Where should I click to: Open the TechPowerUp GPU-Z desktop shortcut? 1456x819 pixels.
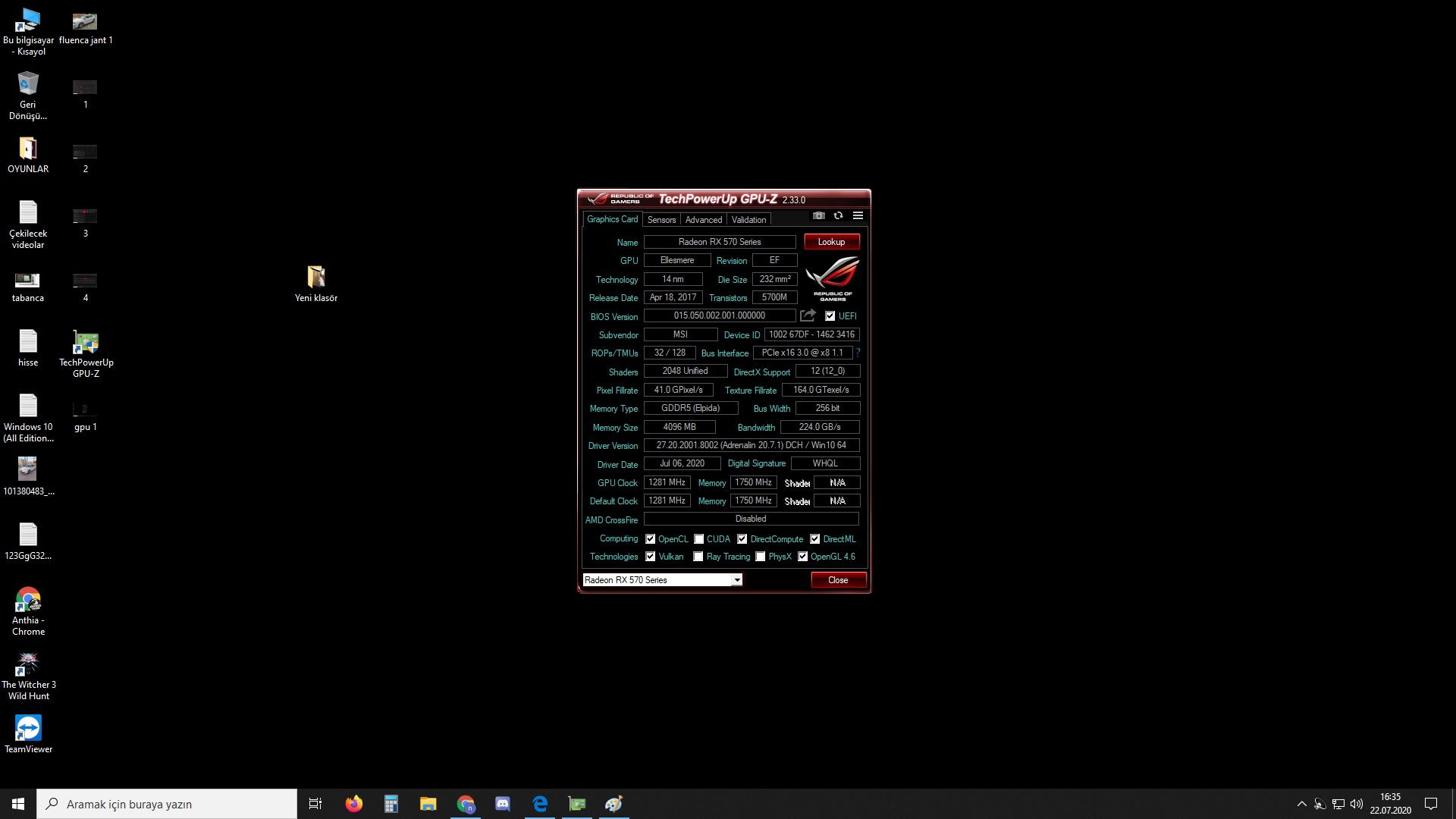(x=86, y=344)
